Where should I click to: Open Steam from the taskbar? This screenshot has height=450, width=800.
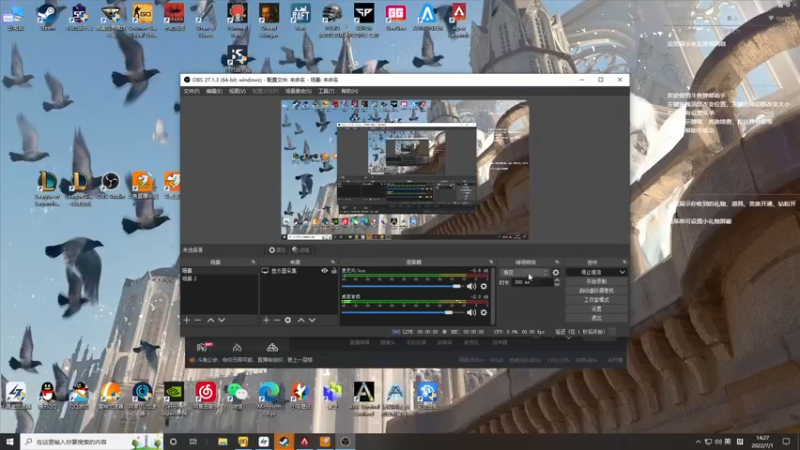284,441
